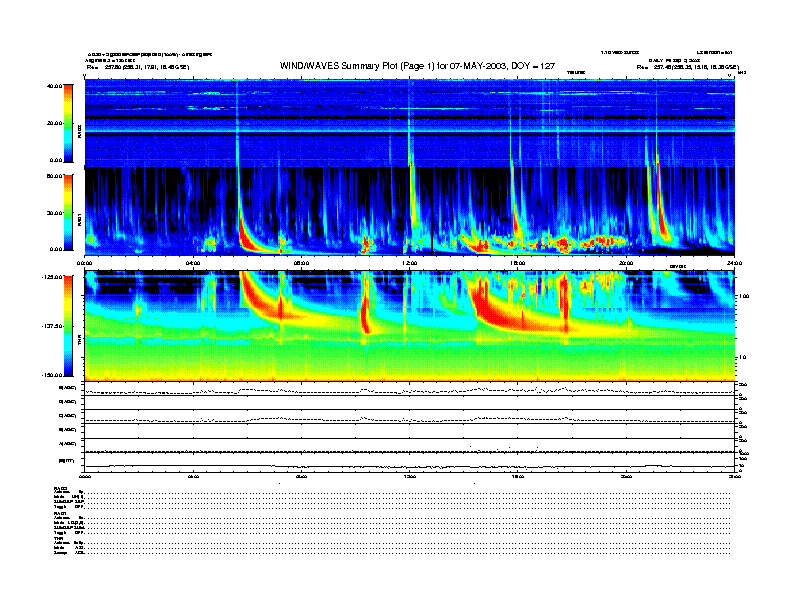Viewport: 792px width, 612px height.
Task: Click the short red emission streak near 04:30 in RAD2 panel
Action: point(206,93)
